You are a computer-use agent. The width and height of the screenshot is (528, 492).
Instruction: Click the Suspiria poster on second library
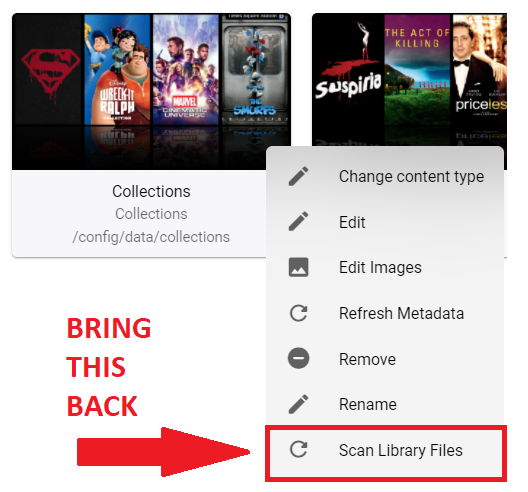pos(348,77)
